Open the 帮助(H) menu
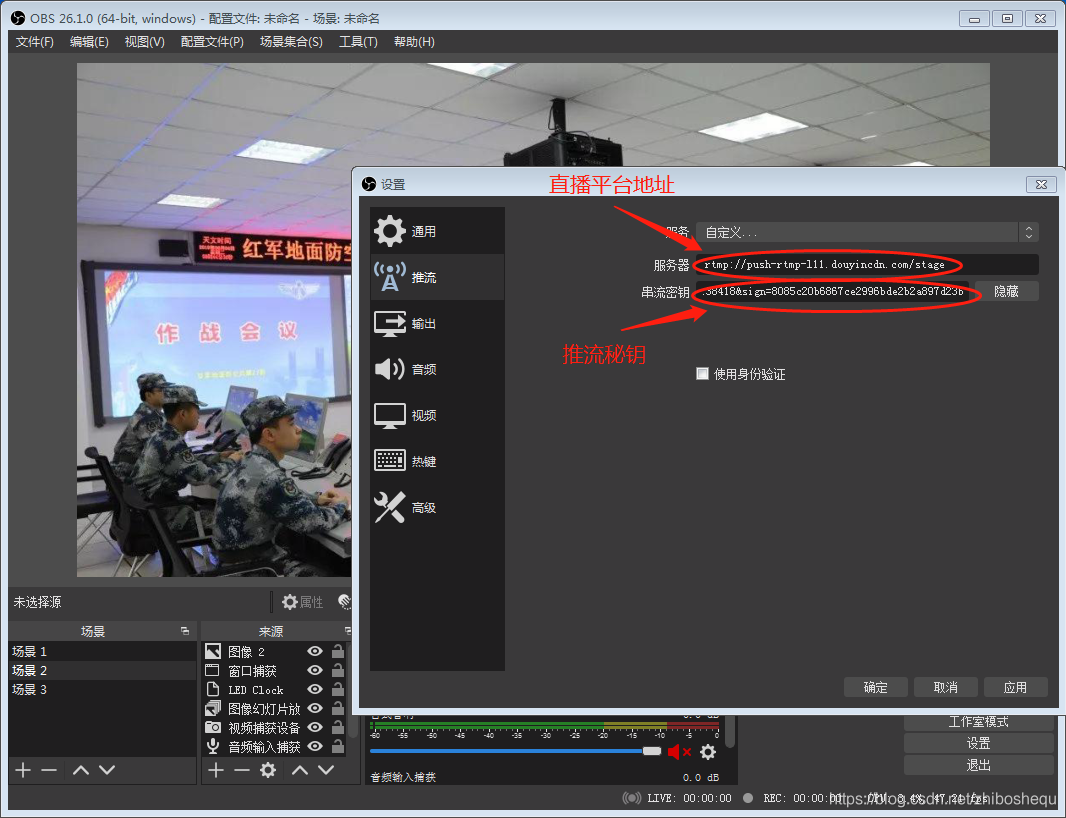This screenshot has width=1066, height=818. (414, 41)
